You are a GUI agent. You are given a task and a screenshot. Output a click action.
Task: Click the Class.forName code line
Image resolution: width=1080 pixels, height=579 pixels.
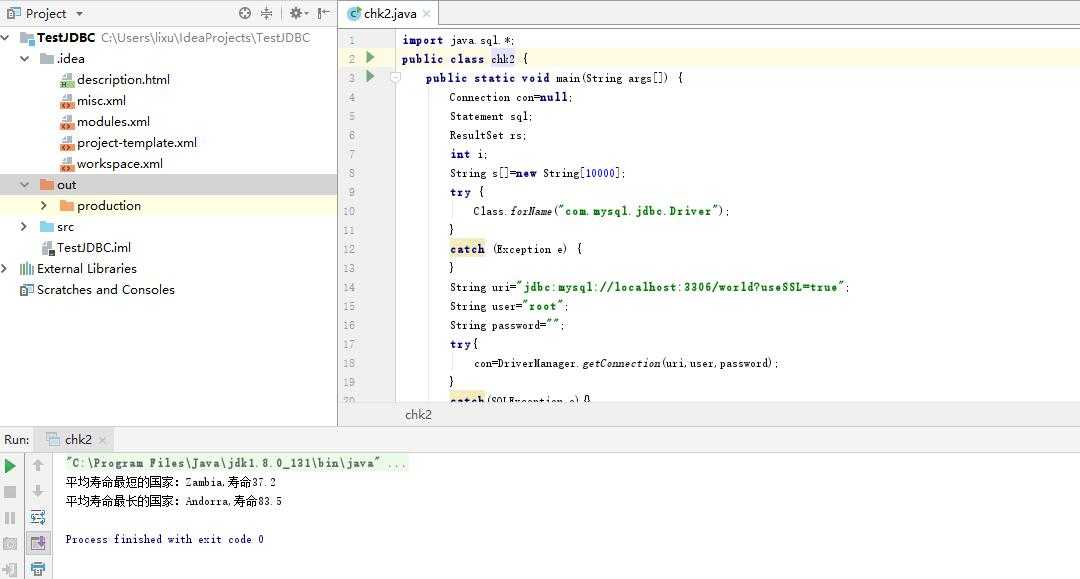pyautogui.click(x=601, y=211)
